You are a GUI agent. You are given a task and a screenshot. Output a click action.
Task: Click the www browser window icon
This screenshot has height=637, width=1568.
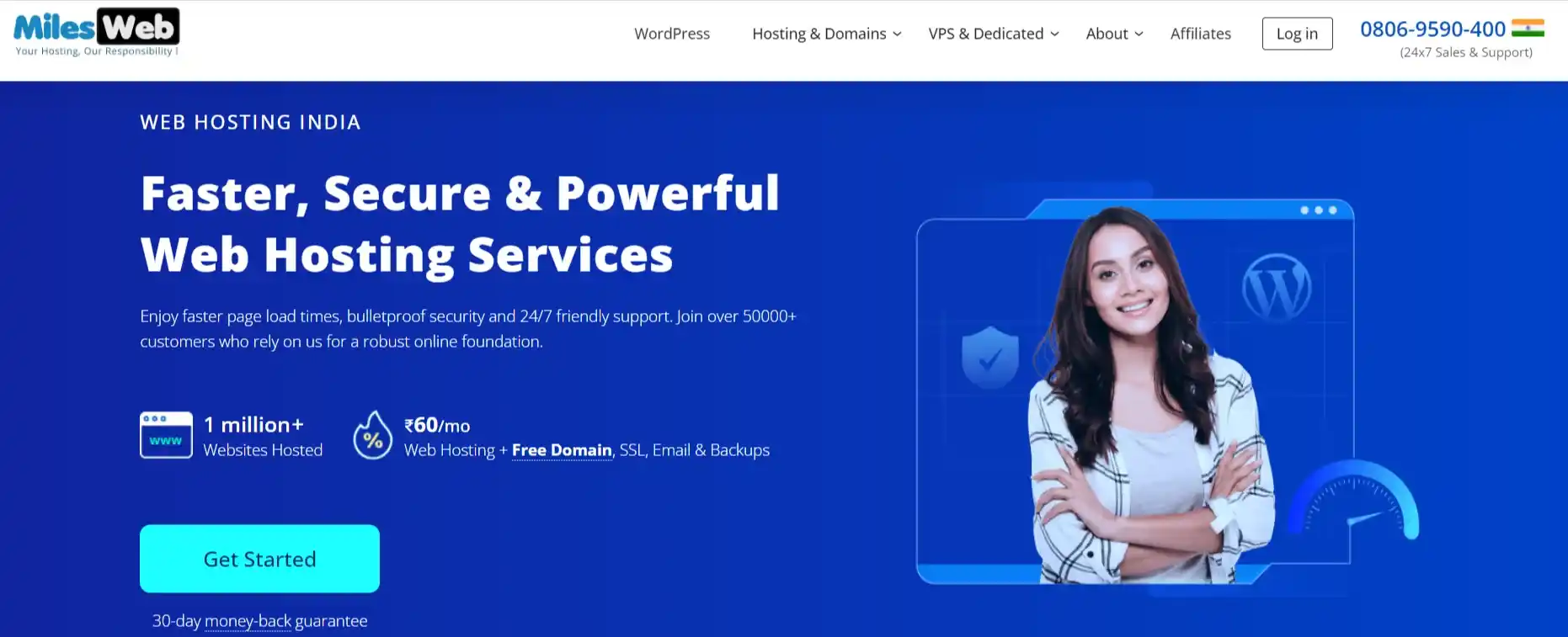point(166,435)
